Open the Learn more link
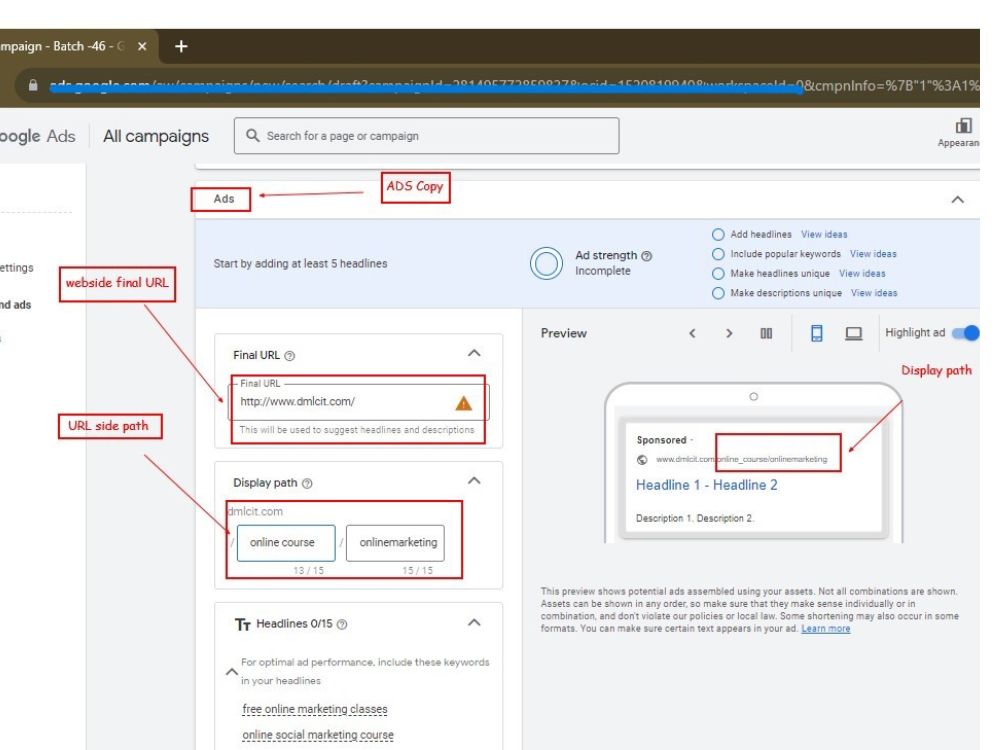 click(825, 629)
